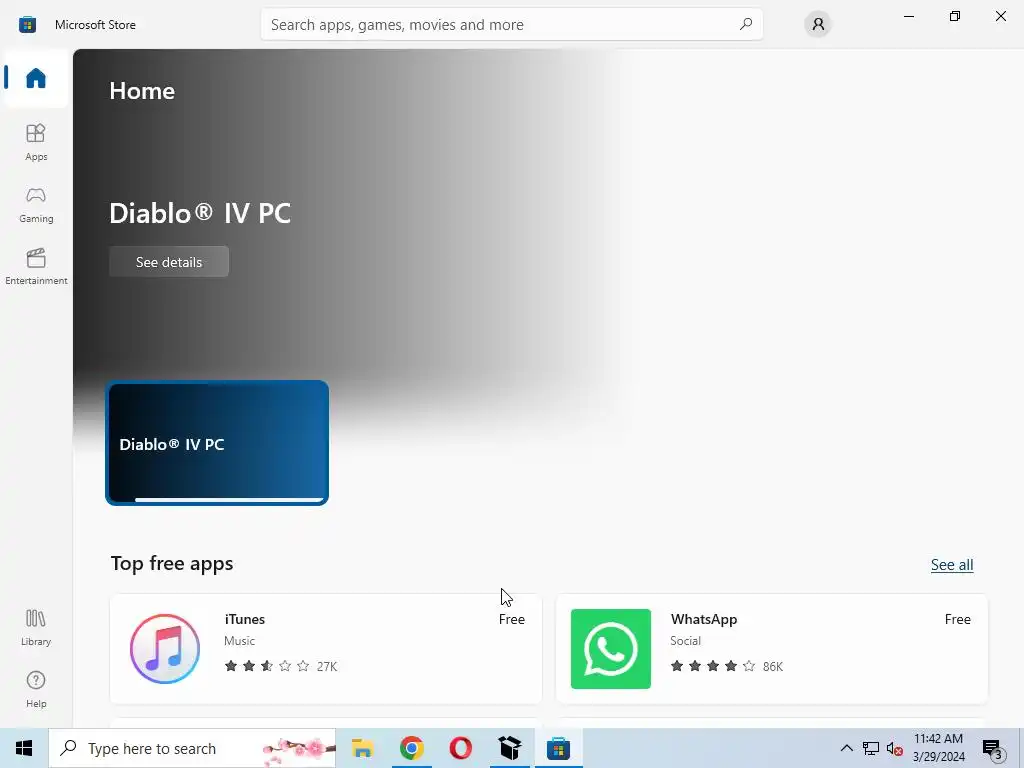This screenshot has width=1024, height=768.
Task: Open the network status tray icon
Action: pos(871,748)
